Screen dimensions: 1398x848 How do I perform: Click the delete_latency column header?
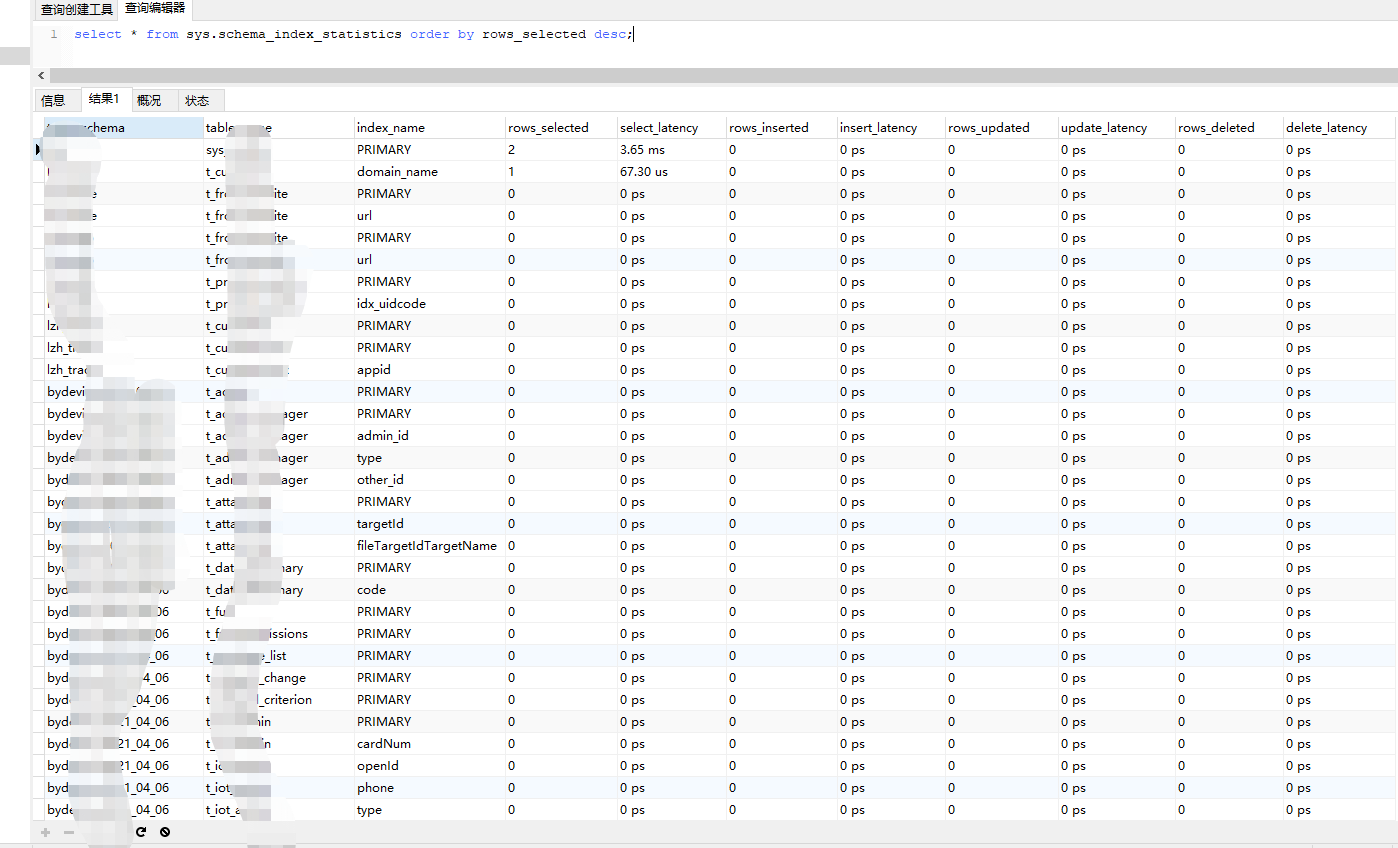pos(1326,128)
